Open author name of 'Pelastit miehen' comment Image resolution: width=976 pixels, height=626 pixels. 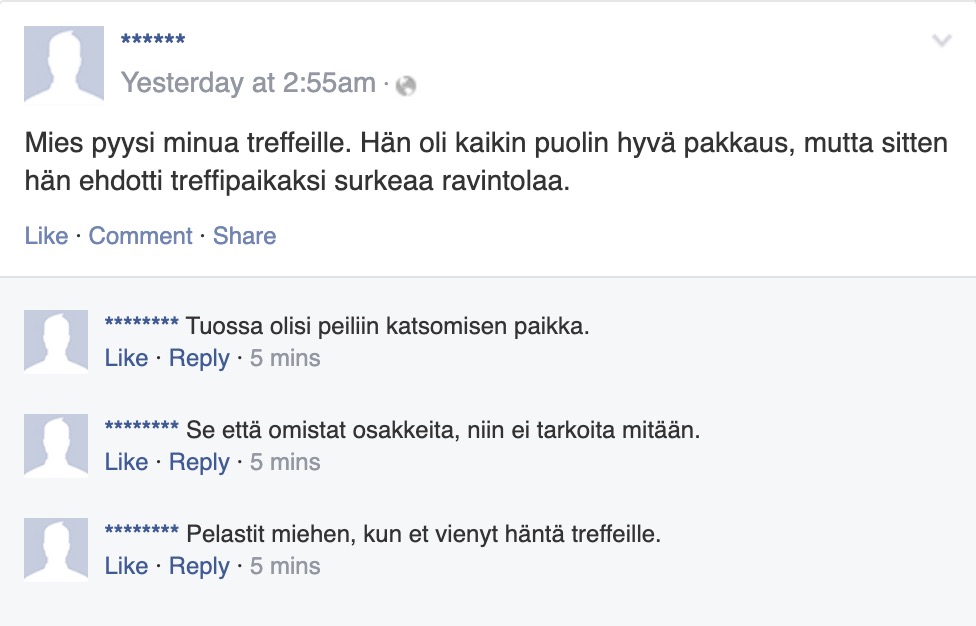[141, 533]
